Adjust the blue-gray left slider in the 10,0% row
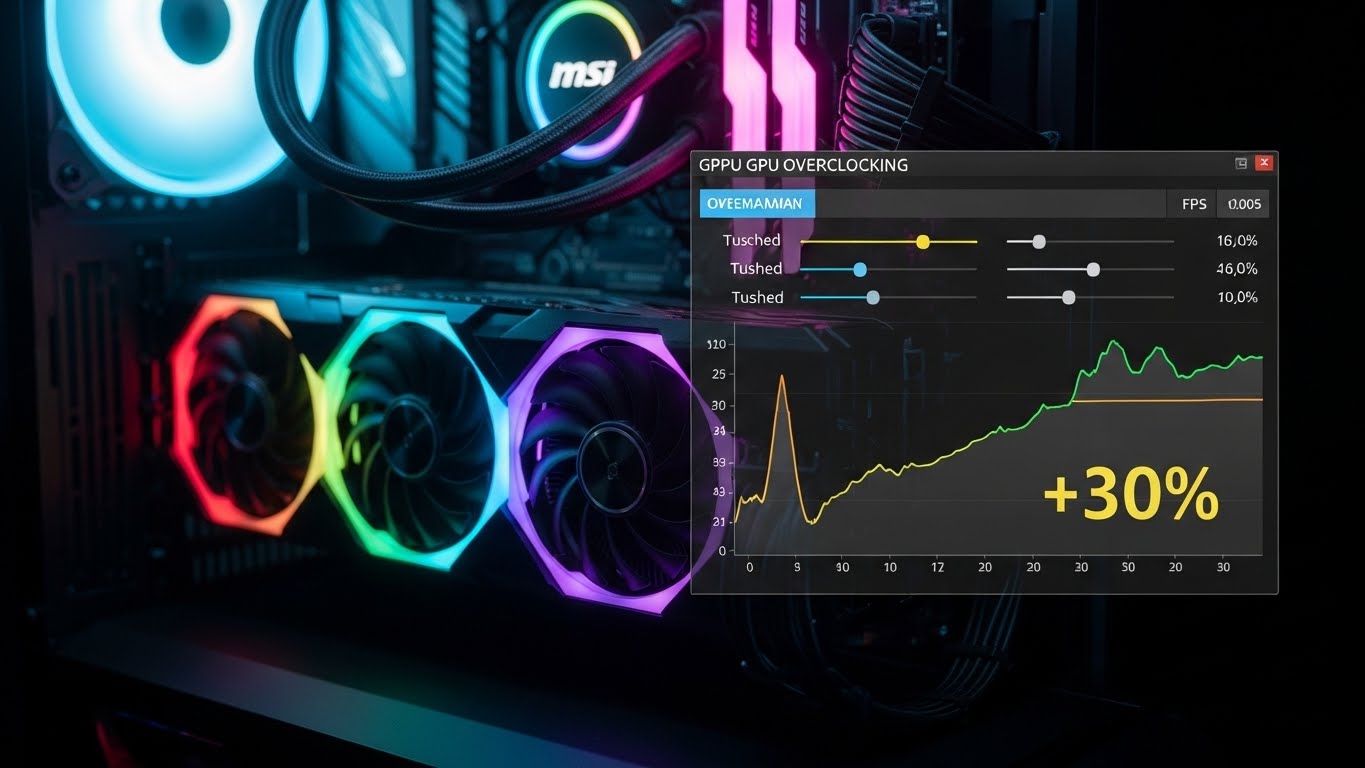This screenshot has width=1365, height=768. pos(873,297)
